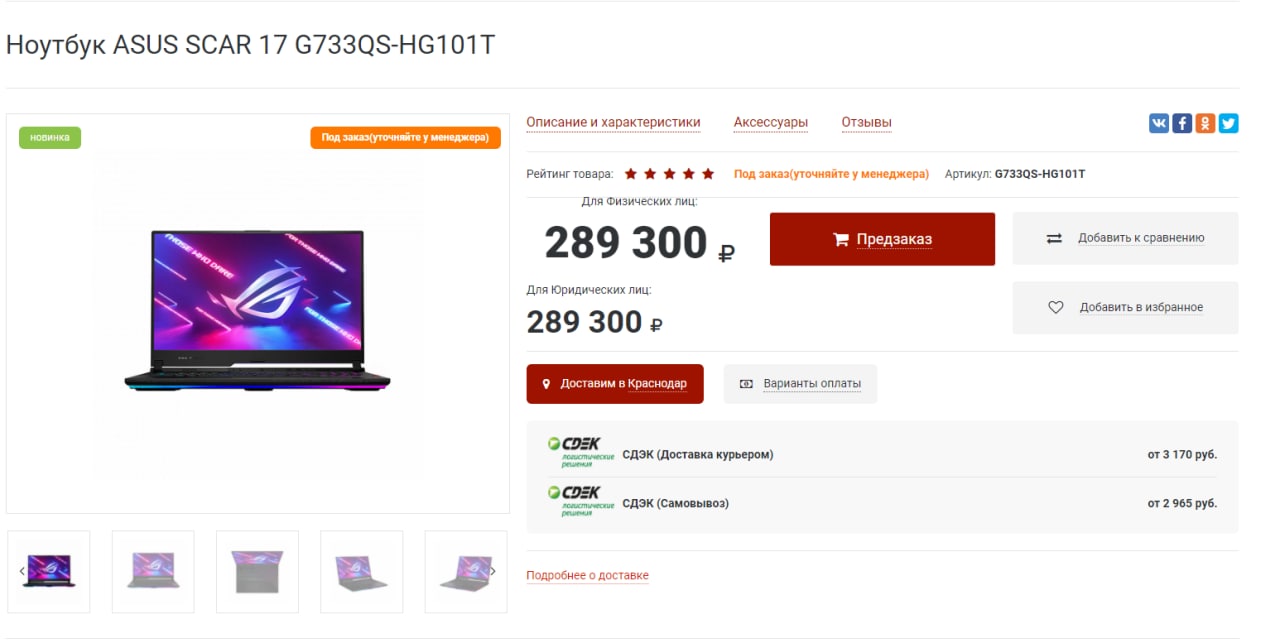The height and width of the screenshot is (643, 1280).
Task: Open the Варианты оплаты payment options
Action: point(800,384)
